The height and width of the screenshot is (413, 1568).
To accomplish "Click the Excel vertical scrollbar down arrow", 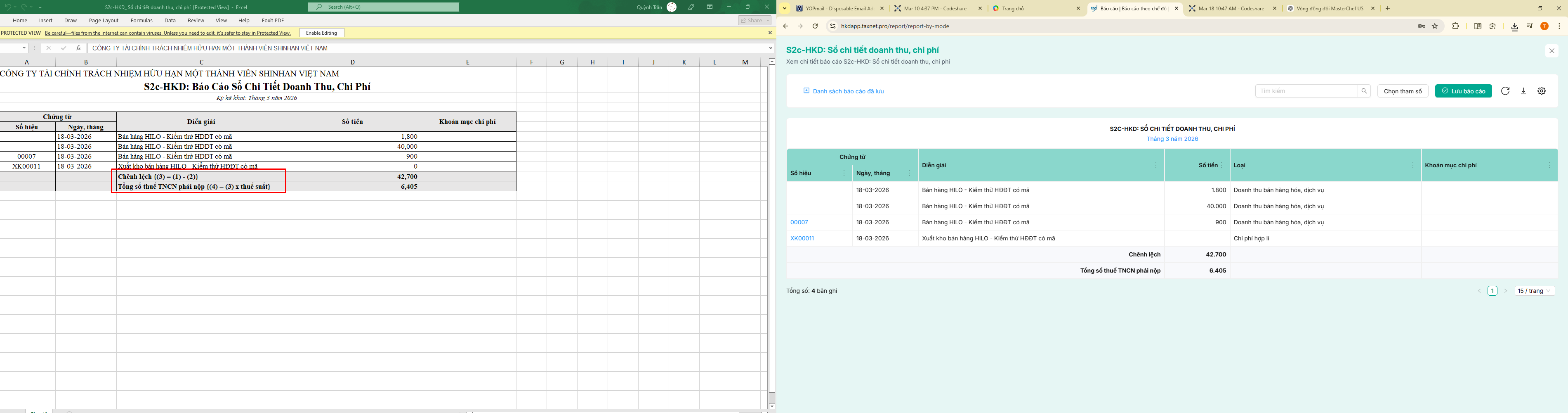I will coord(772,406).
